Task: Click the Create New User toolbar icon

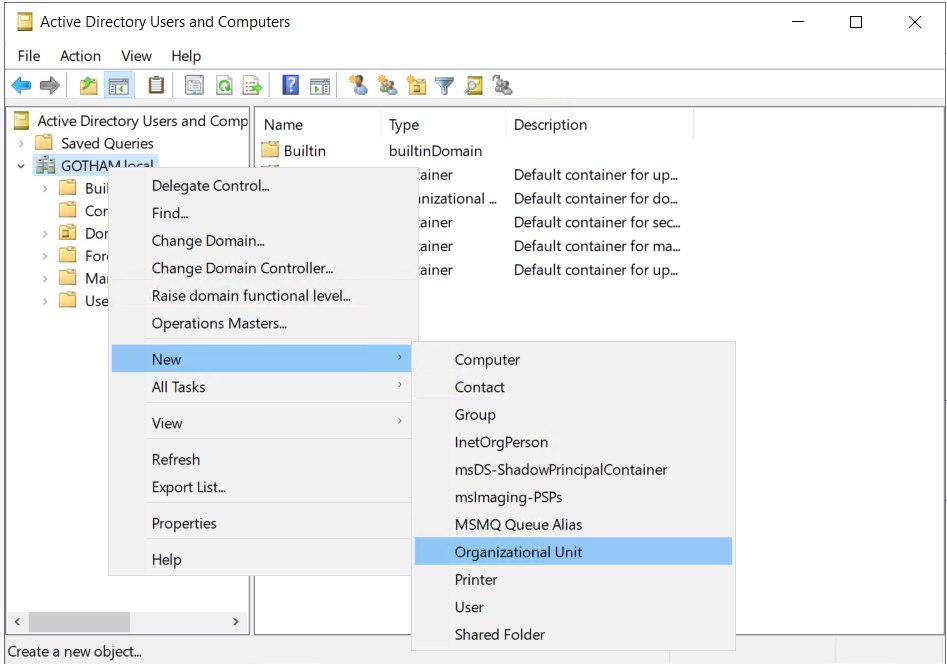Action: (x=358, y=86)
